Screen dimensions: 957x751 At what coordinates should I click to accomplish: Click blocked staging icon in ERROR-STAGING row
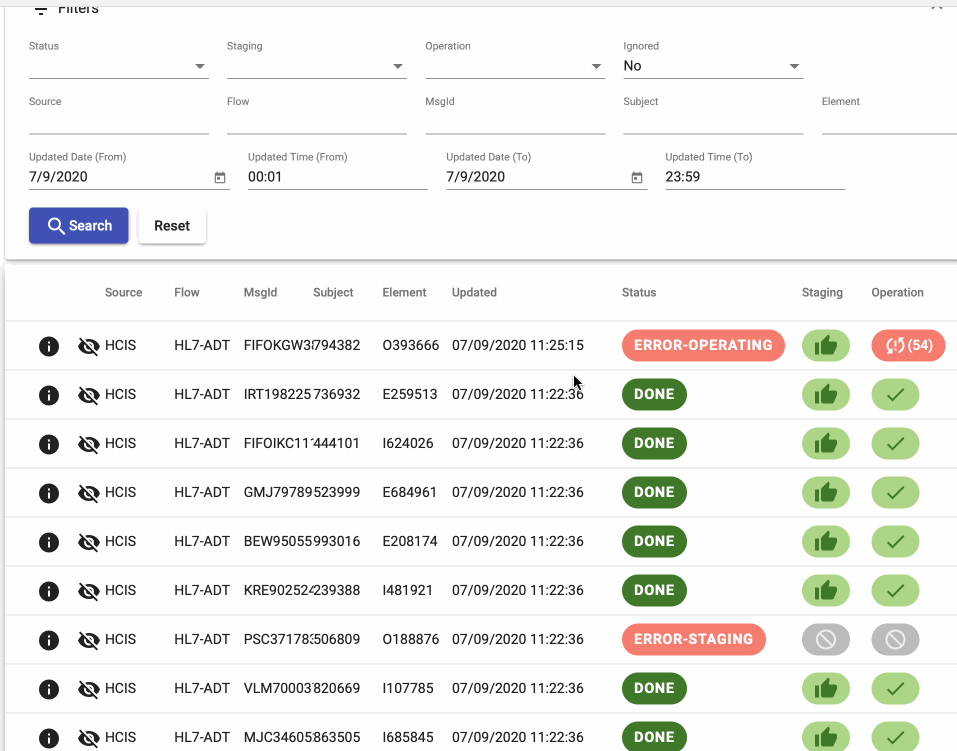pos(825,639)
